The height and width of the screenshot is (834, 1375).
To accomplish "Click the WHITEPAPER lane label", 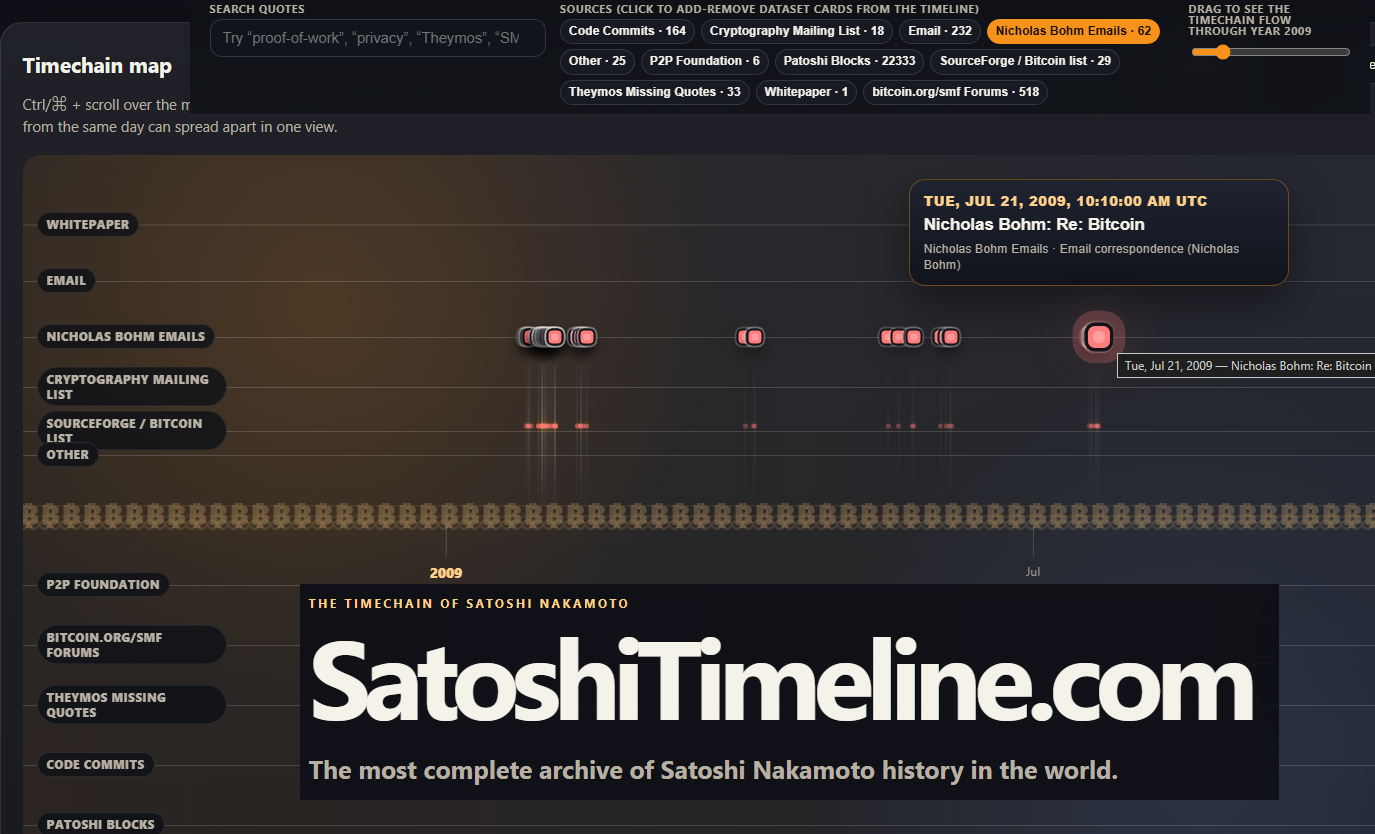I will coord(88,225).
